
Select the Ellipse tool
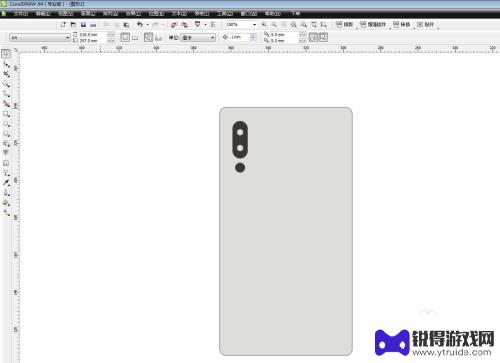(6, 124)
